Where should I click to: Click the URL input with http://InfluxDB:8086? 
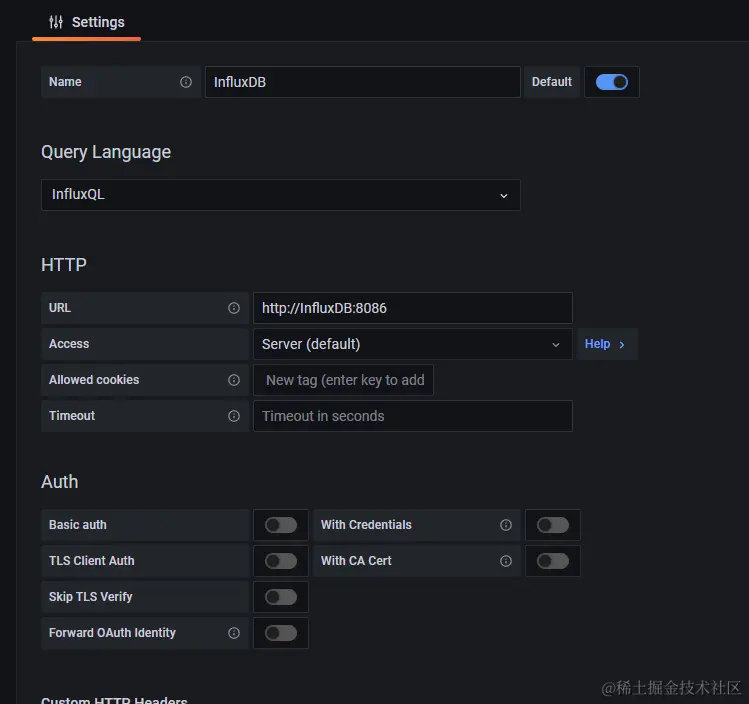[413, 308]
